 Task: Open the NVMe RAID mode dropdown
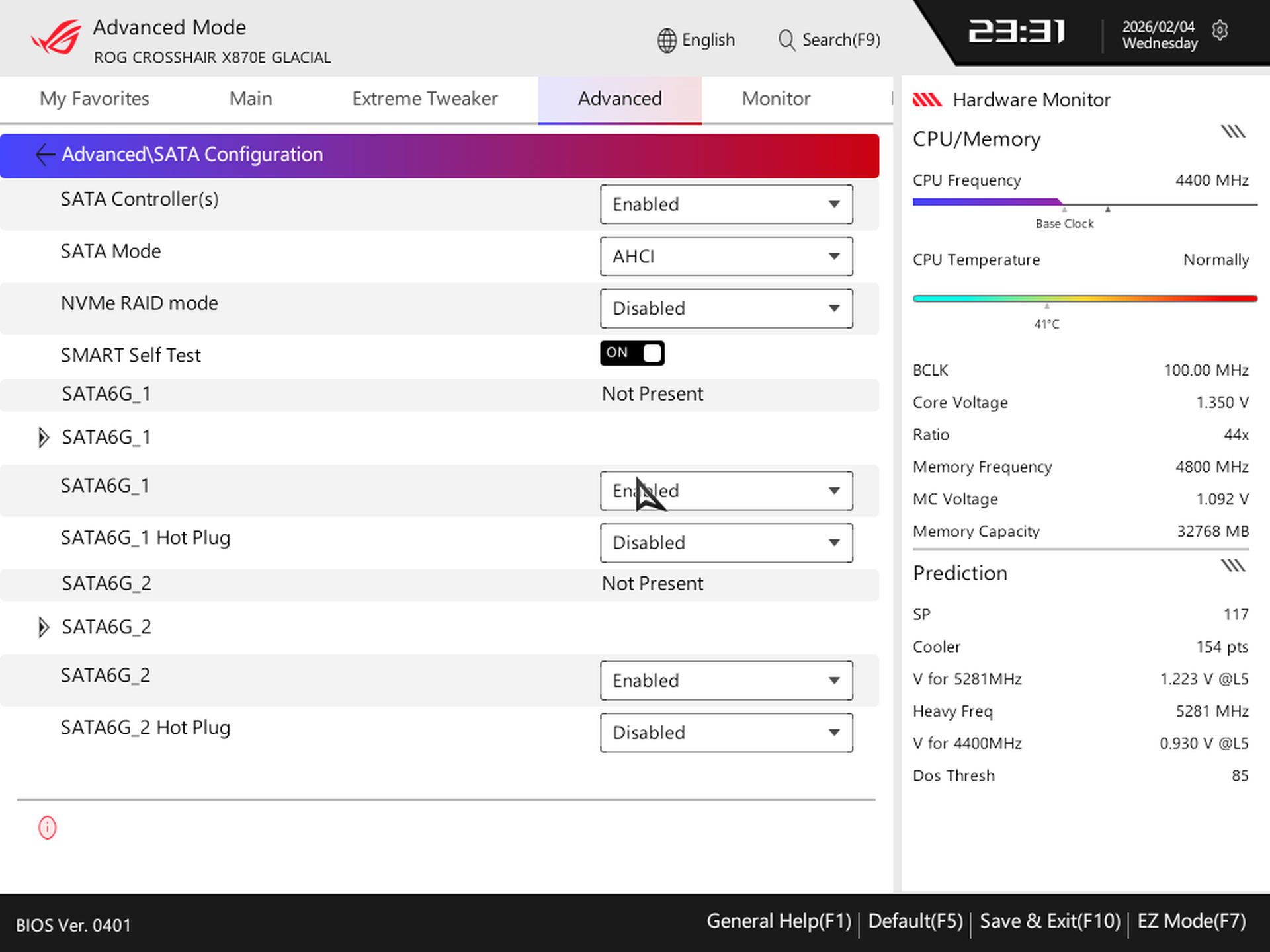pos(726,308)
